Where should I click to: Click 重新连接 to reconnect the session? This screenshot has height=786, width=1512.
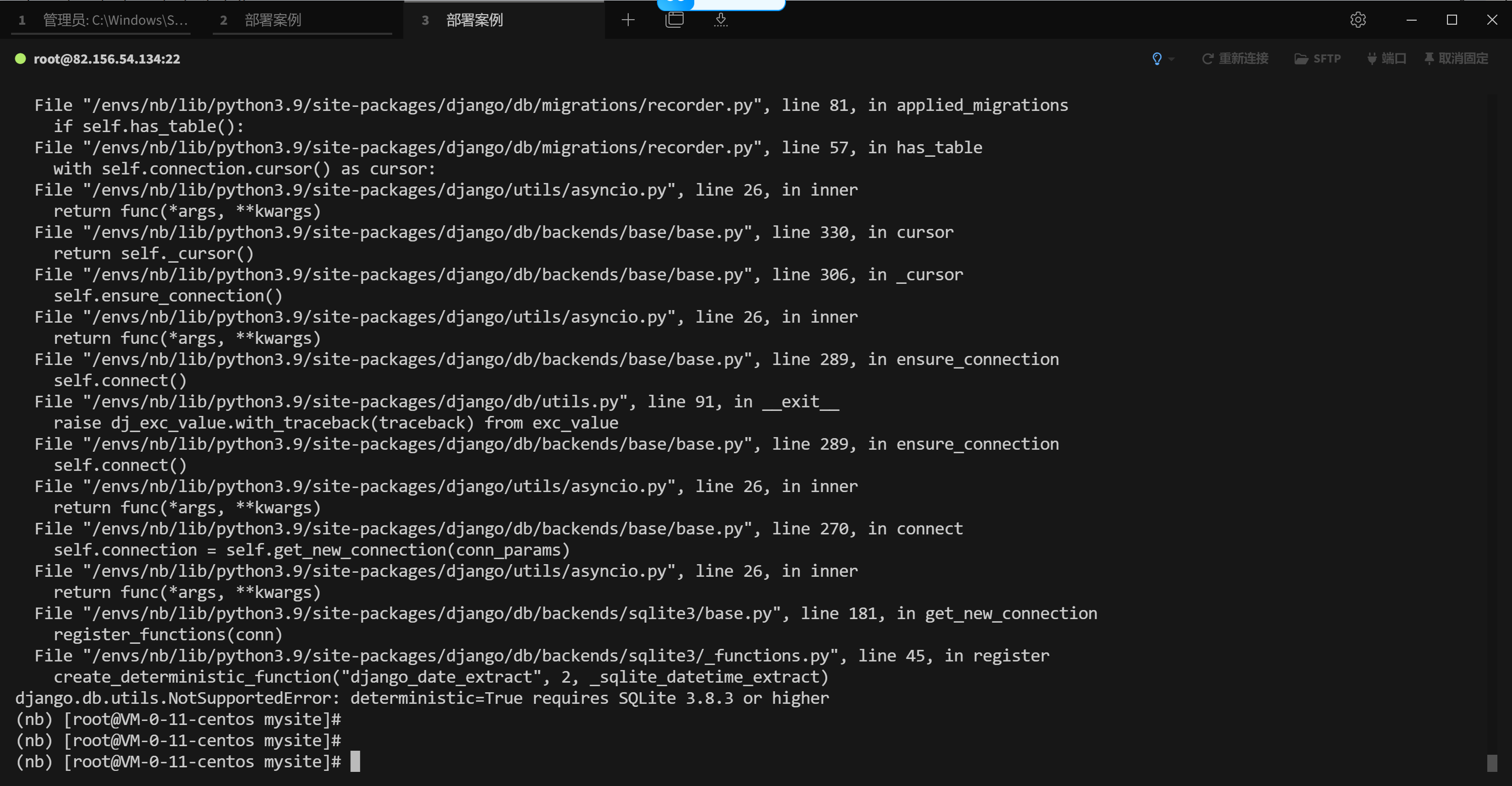(1235, 58)
